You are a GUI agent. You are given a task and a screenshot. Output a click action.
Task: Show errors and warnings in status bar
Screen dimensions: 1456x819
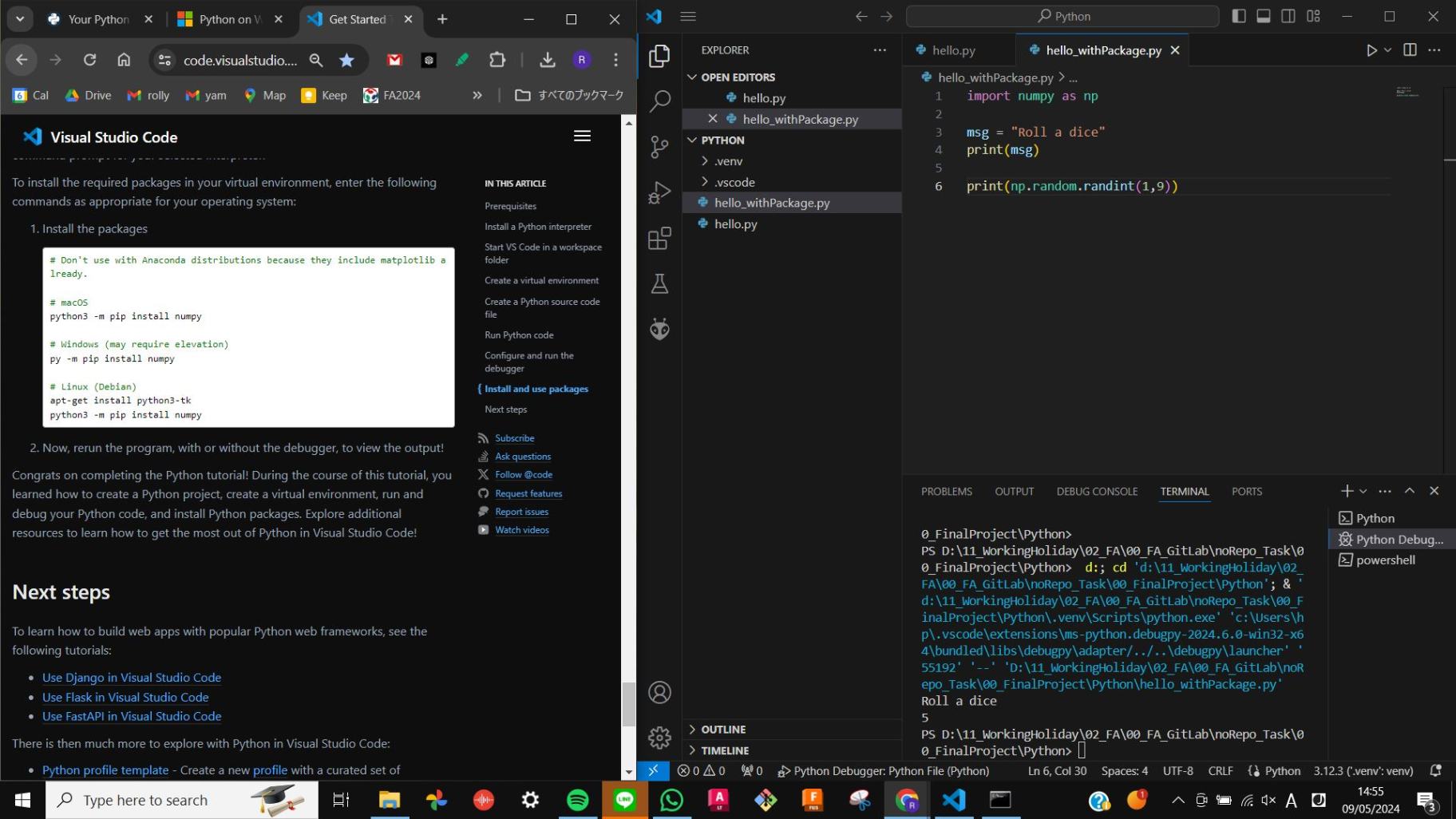(701, 771)
